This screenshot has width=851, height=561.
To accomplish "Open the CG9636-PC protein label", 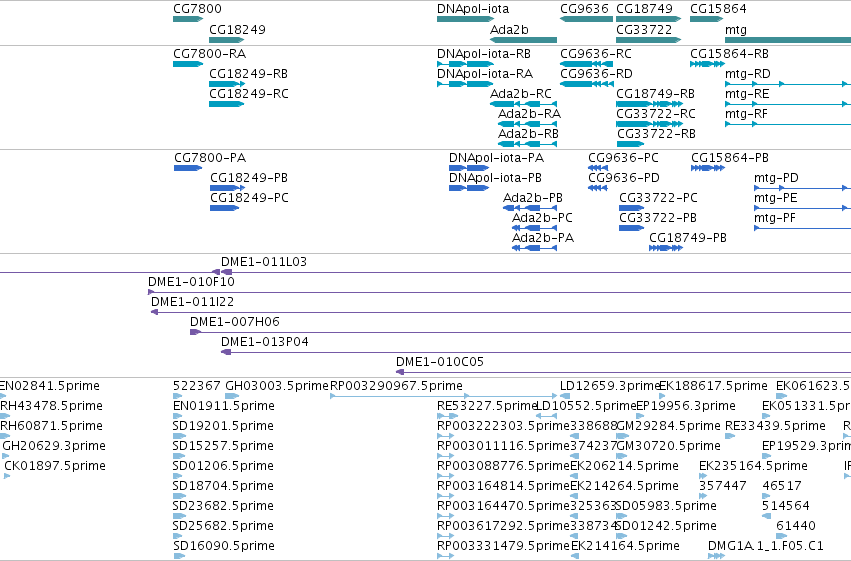I will point(624,158).
